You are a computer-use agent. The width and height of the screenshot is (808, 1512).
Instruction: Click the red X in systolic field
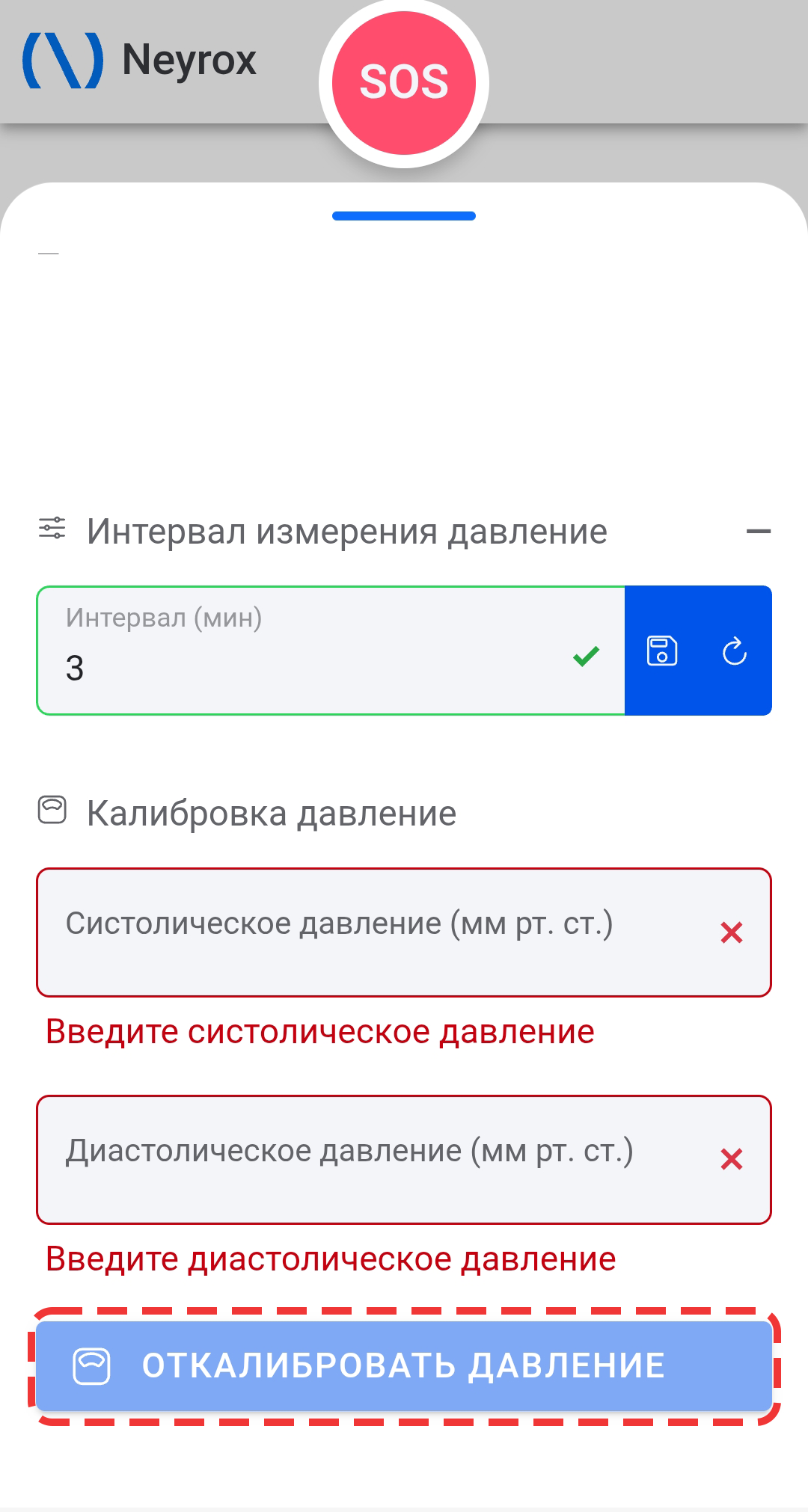click(x=731, y=932)
